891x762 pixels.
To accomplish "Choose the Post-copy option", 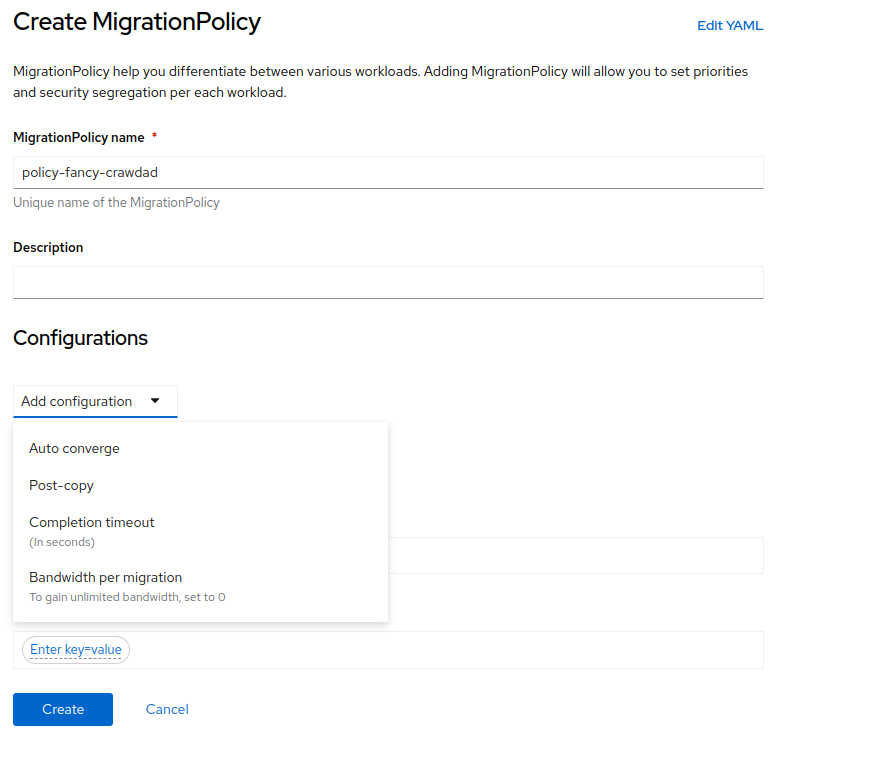I will click(61, 485).
